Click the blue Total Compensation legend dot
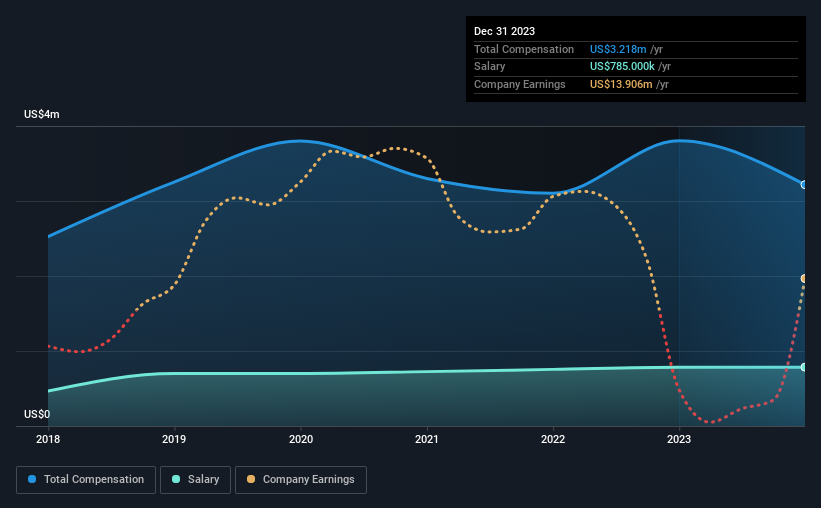 click(32, 479)
